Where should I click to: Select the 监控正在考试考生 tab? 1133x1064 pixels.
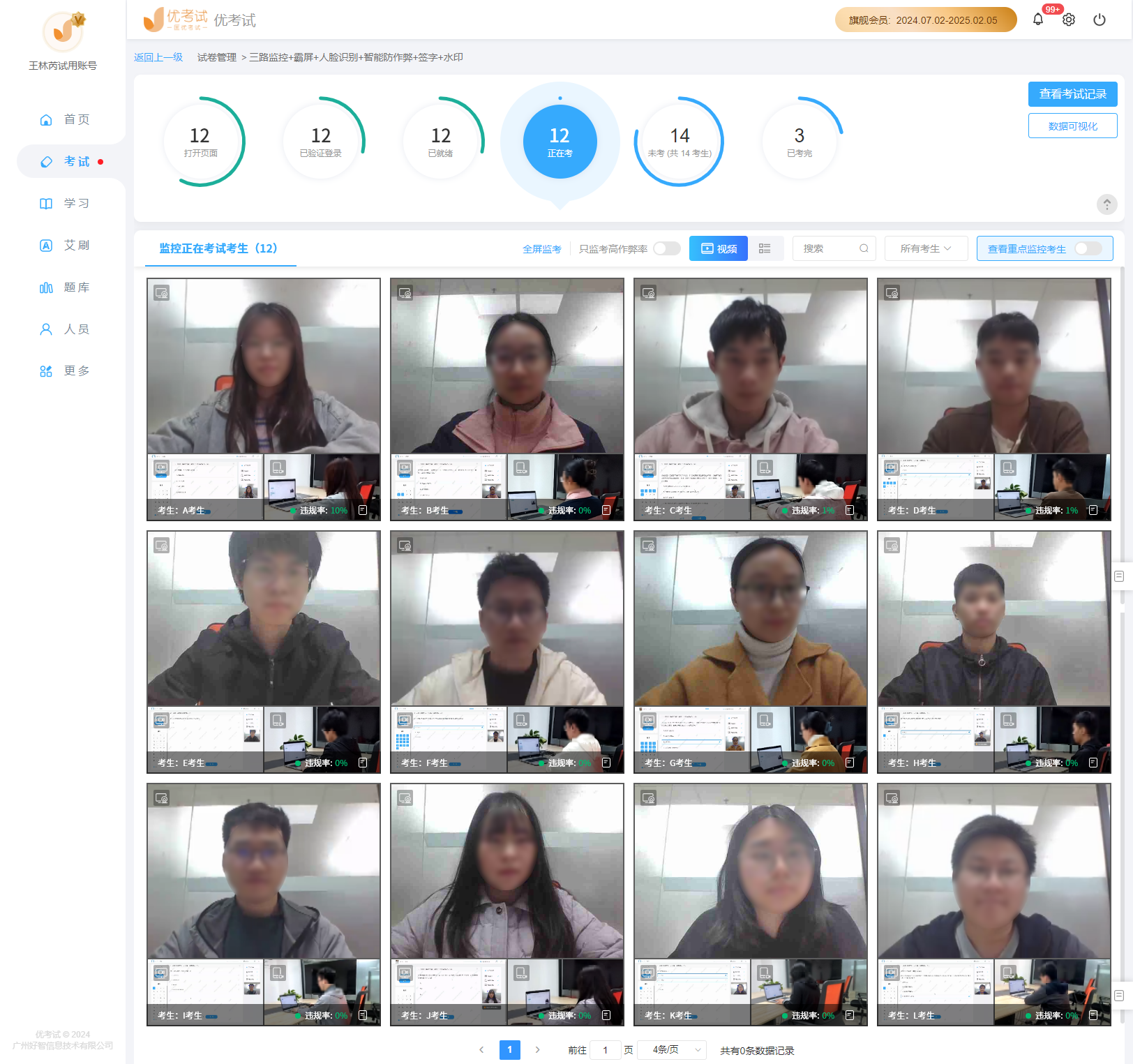218,248
